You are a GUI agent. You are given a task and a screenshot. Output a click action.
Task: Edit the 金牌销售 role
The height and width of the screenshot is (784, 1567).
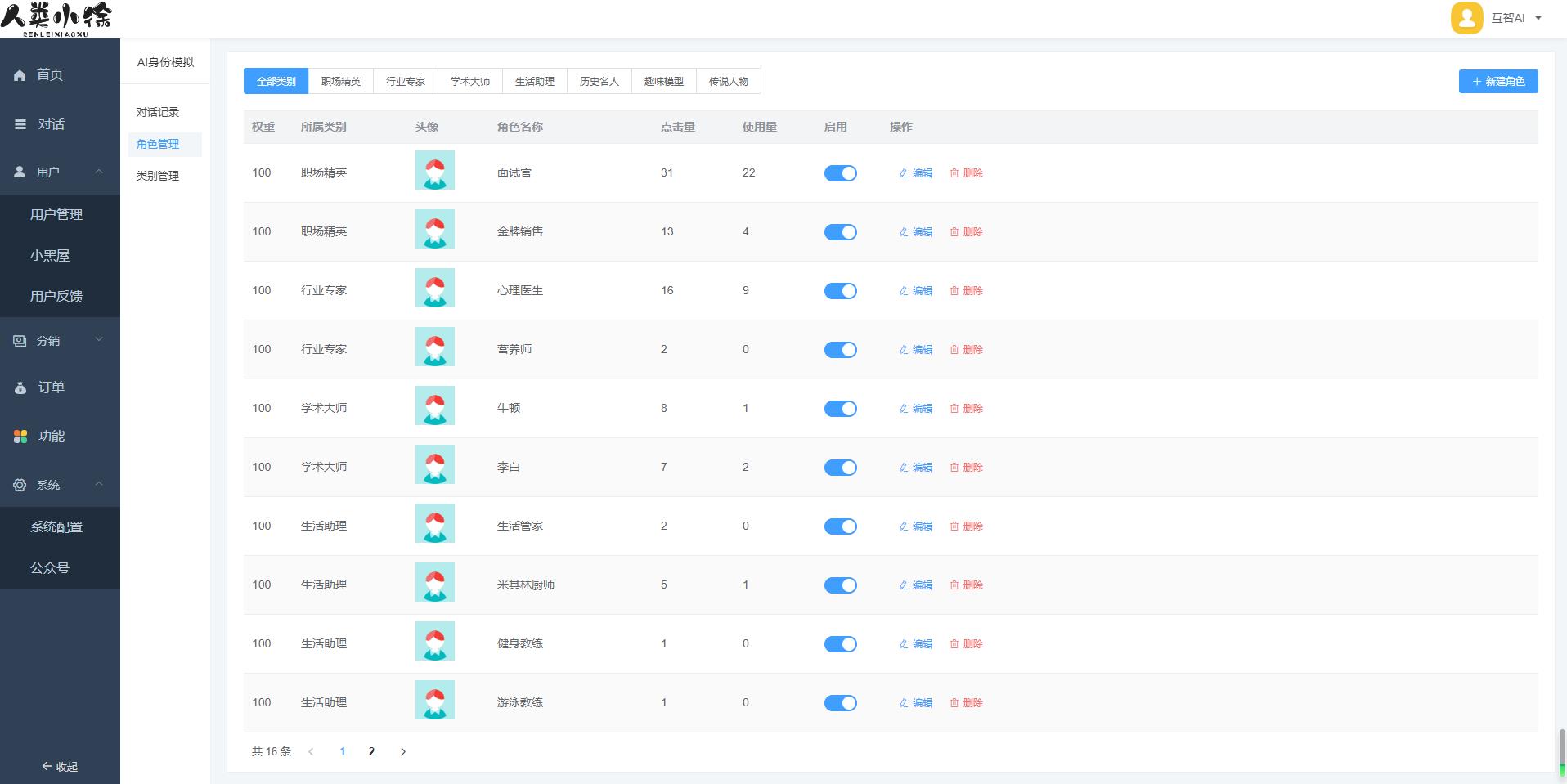click(916, 232)
